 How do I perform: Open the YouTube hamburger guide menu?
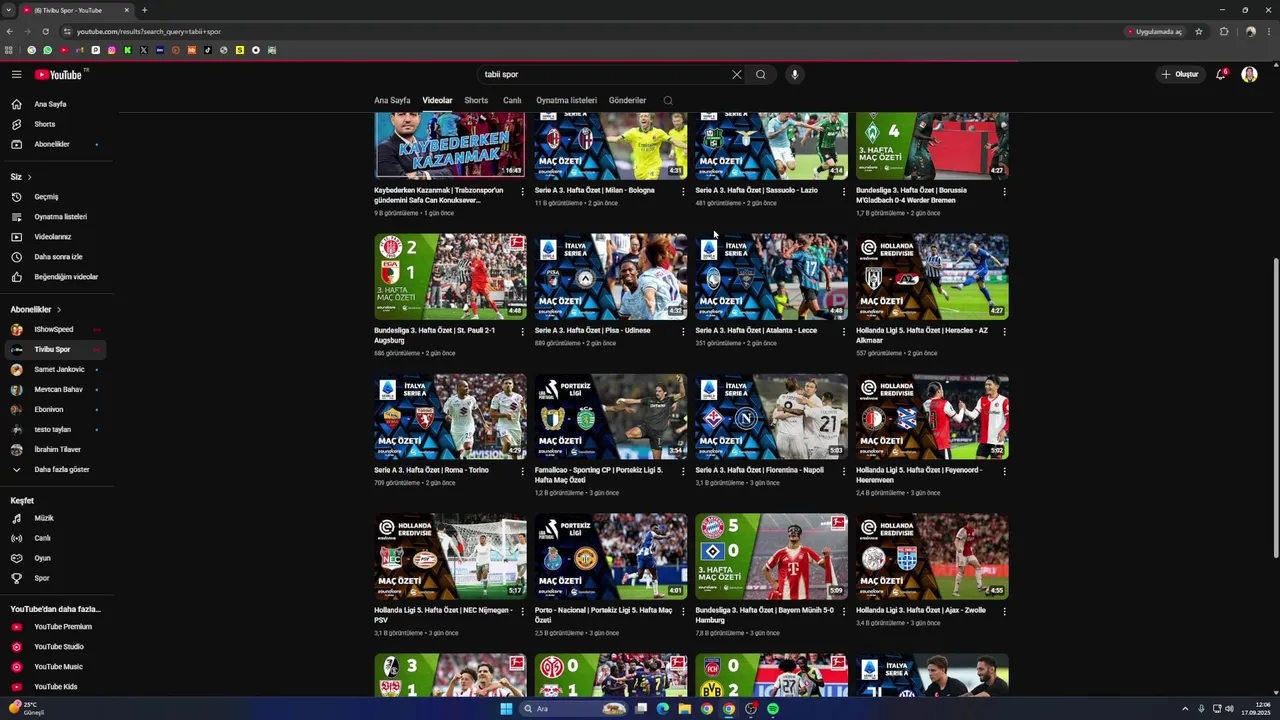(16, 74)
